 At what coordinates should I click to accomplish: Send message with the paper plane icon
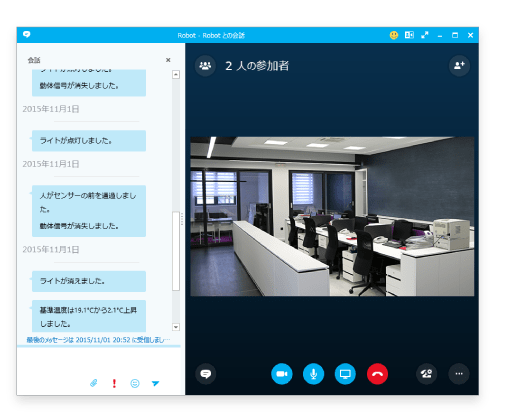tap(155, 383)
